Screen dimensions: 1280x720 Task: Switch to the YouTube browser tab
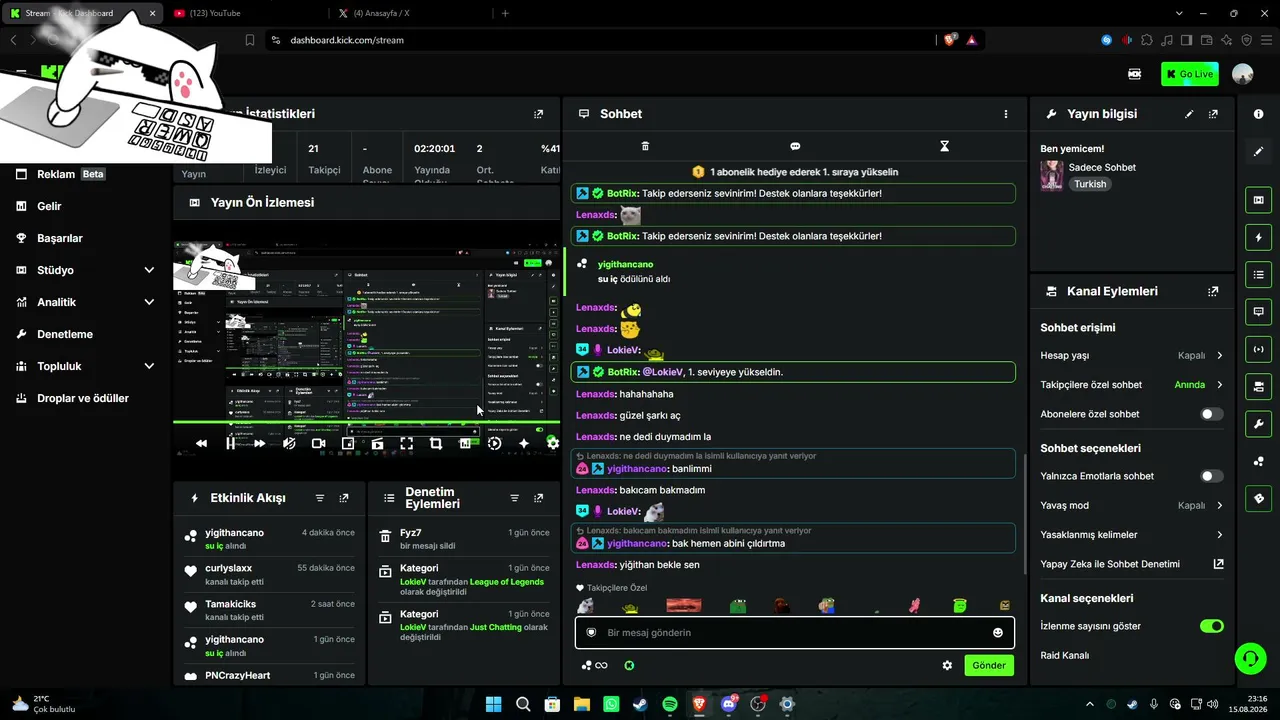245,13
